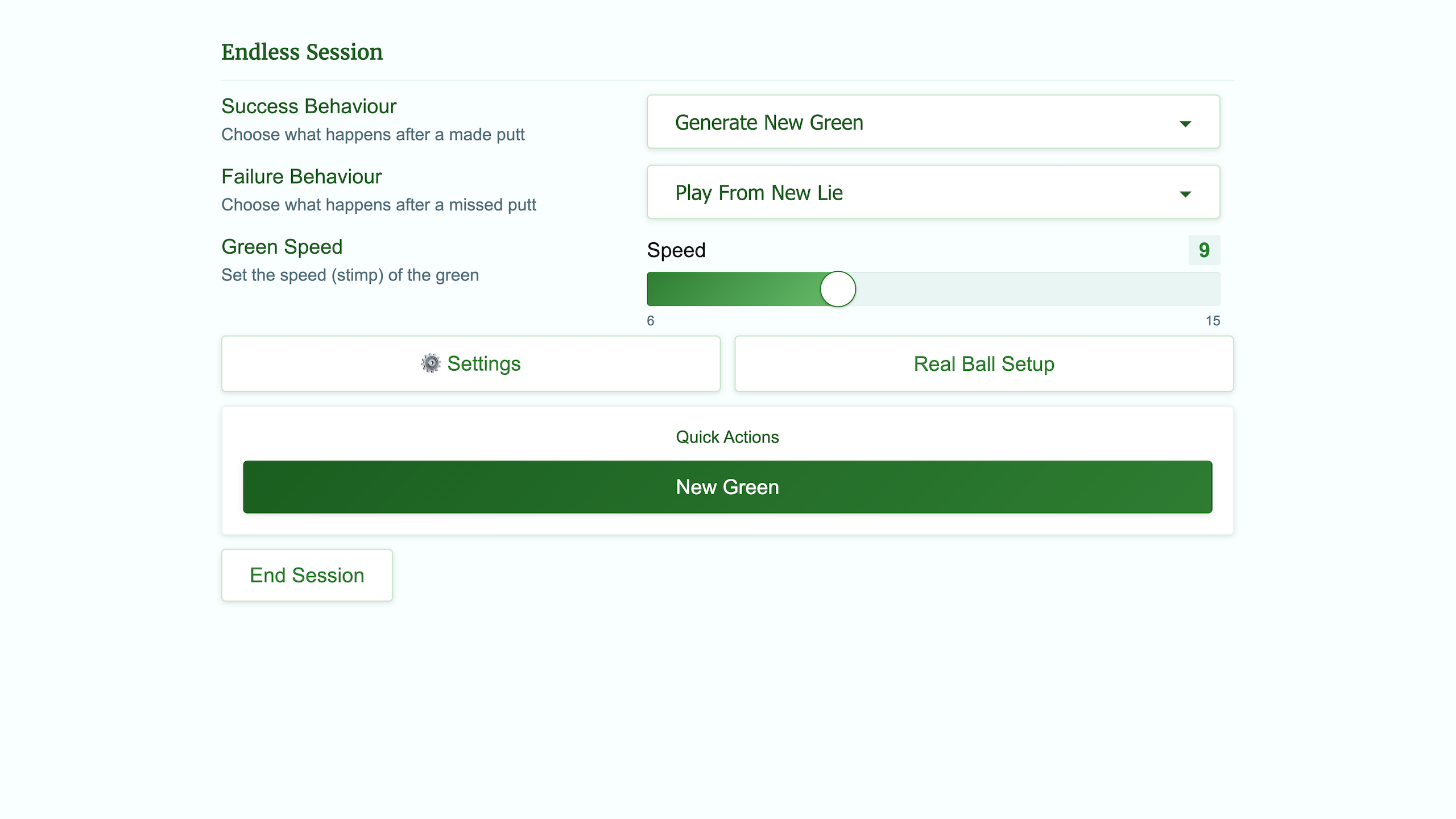Click the green speed slider handle
This screenshot has height=819, width=1456.
pos(838,289)
